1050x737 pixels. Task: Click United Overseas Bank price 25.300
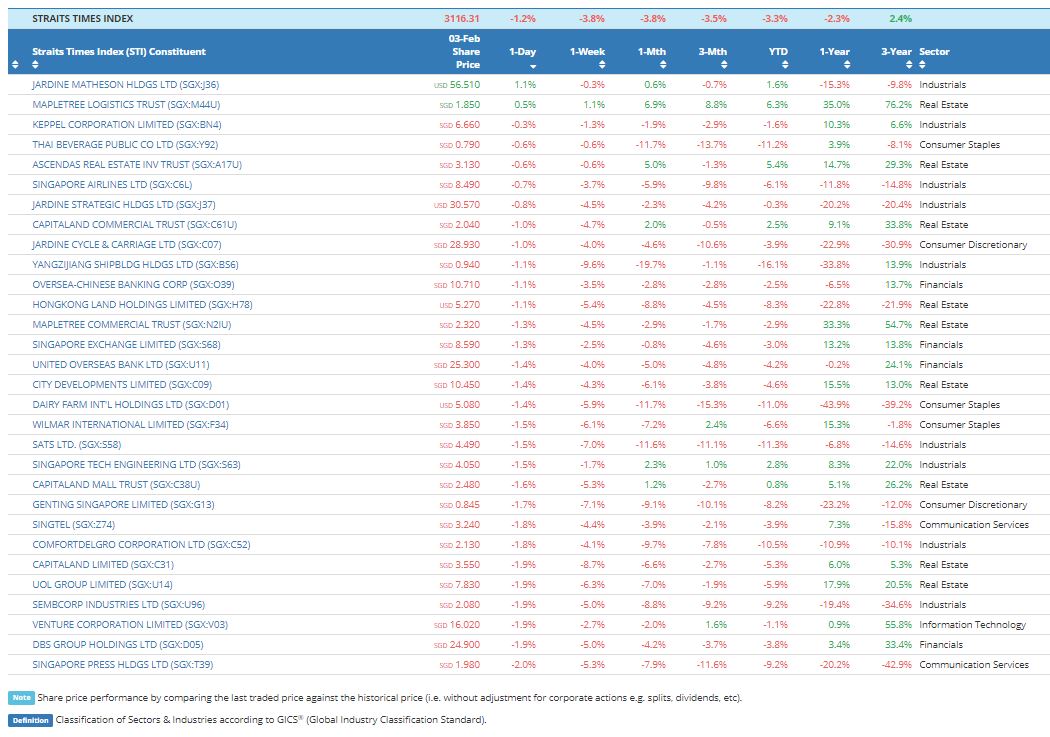[x=465, y=365]
